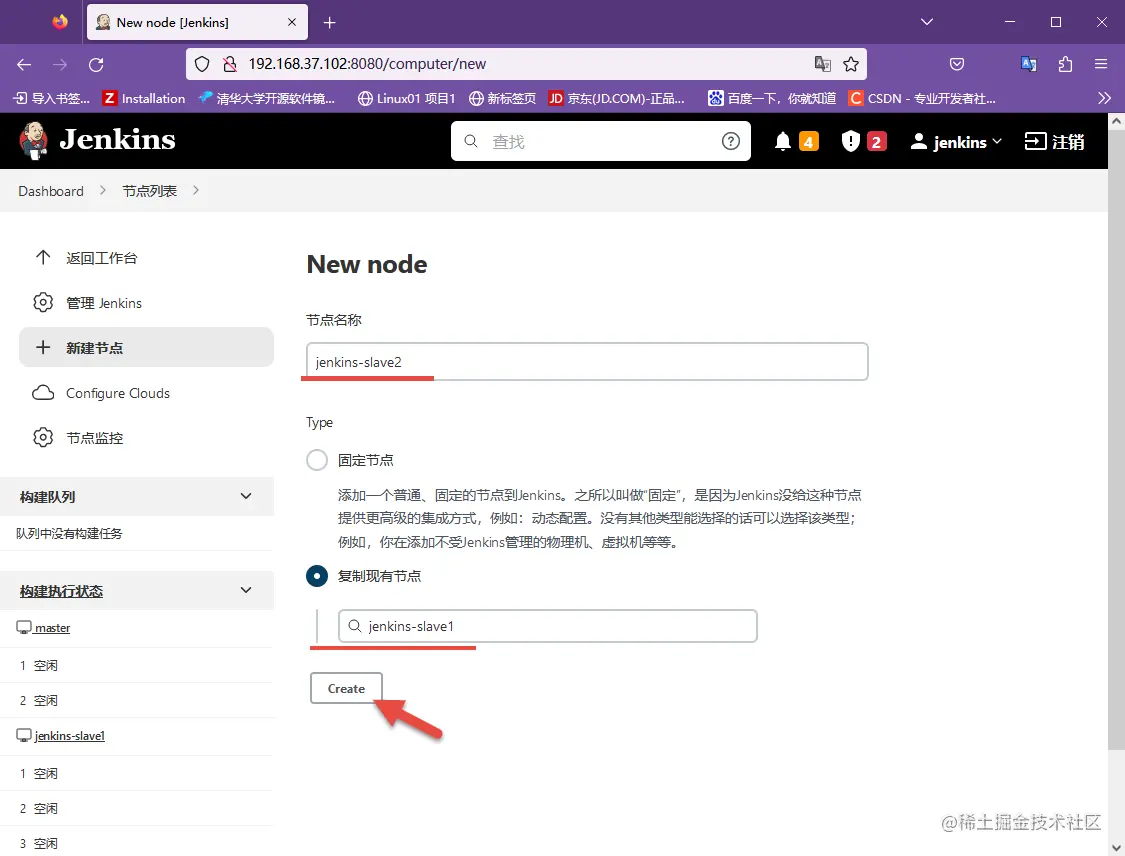Click the jenkins-slave1 computer icon in the executor list
This screenshot has height=856, width=1125.
tap(24, 735)
